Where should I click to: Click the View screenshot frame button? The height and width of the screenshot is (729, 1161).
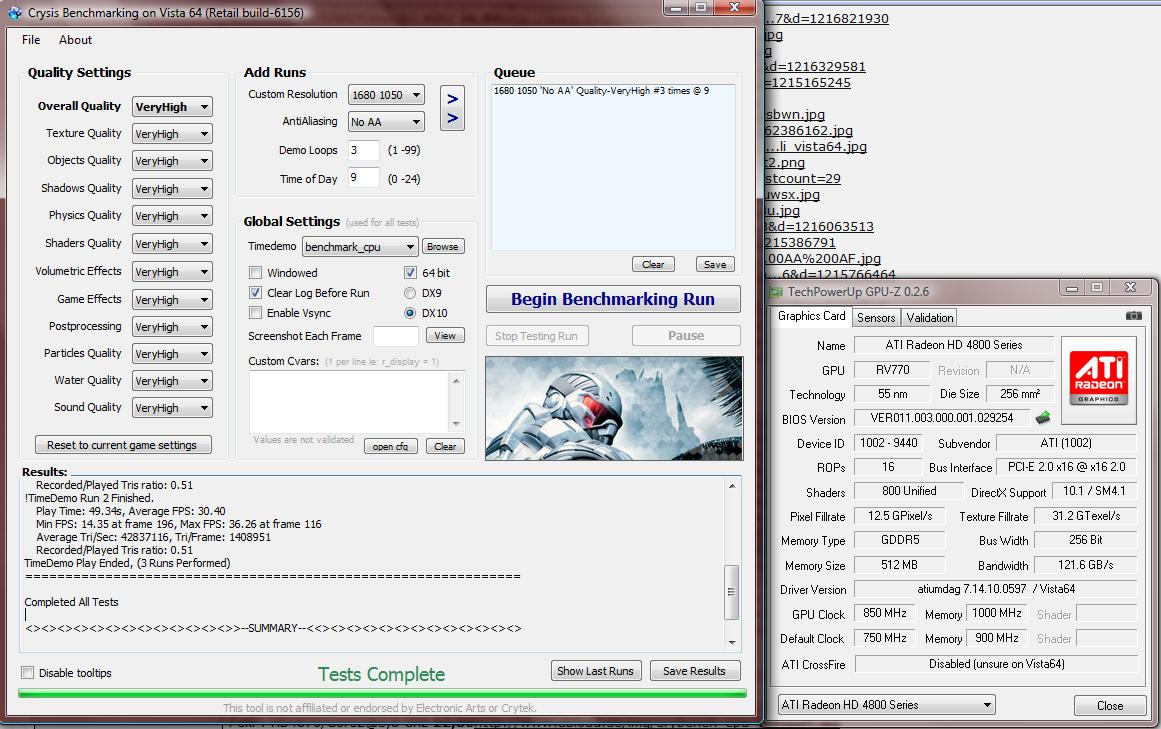pyautogui.click(x=445, y=335)
